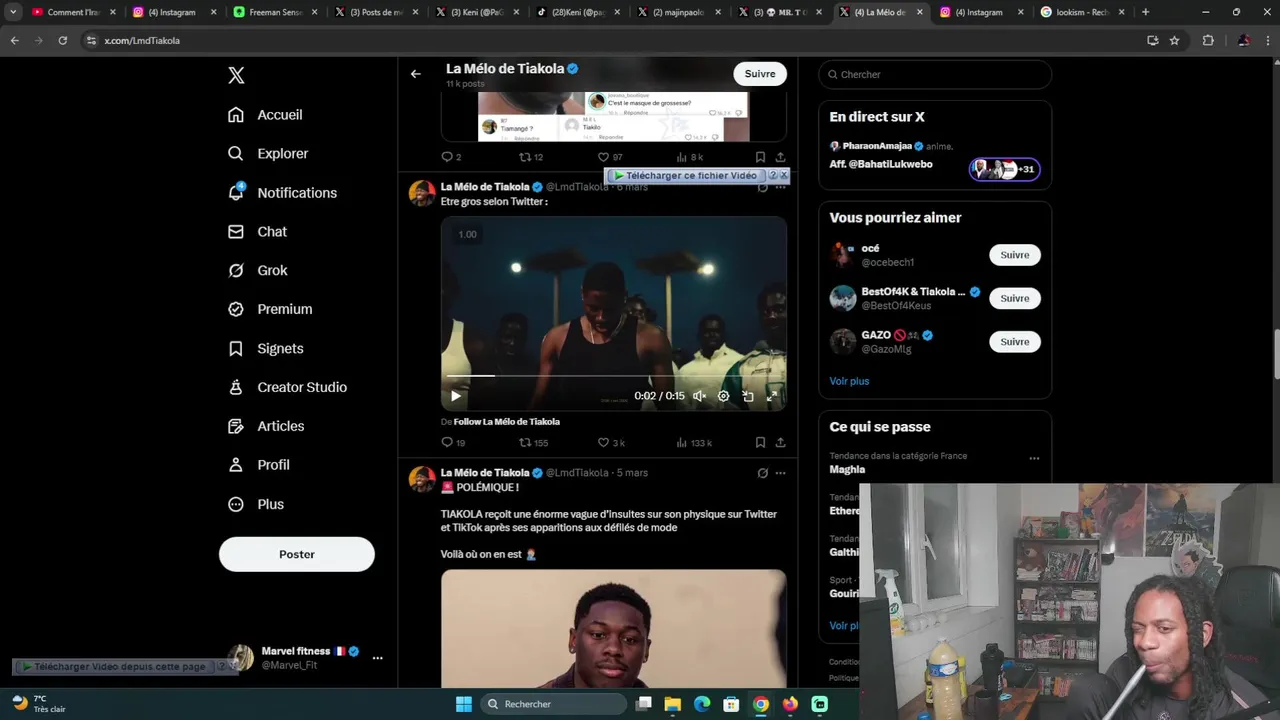Share the 'Etre gros selon Twitter' post
The width and height of the screenshot is (1280, 720).
pos(780,443)
